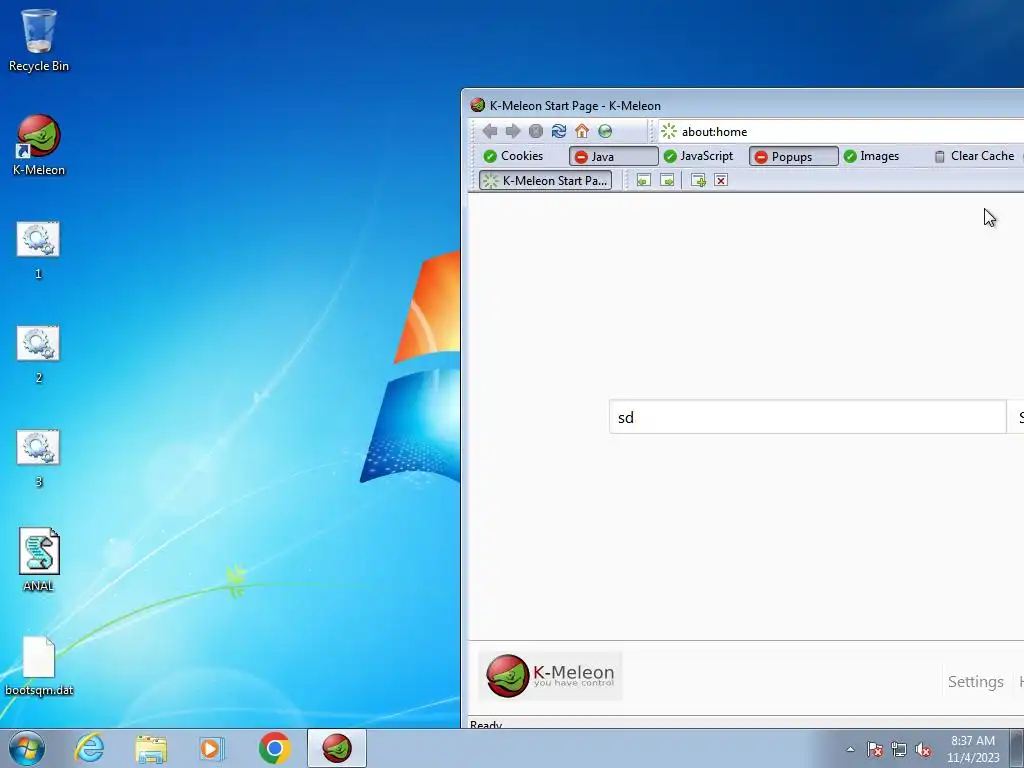Open network status tray icon

coord(899,749)
